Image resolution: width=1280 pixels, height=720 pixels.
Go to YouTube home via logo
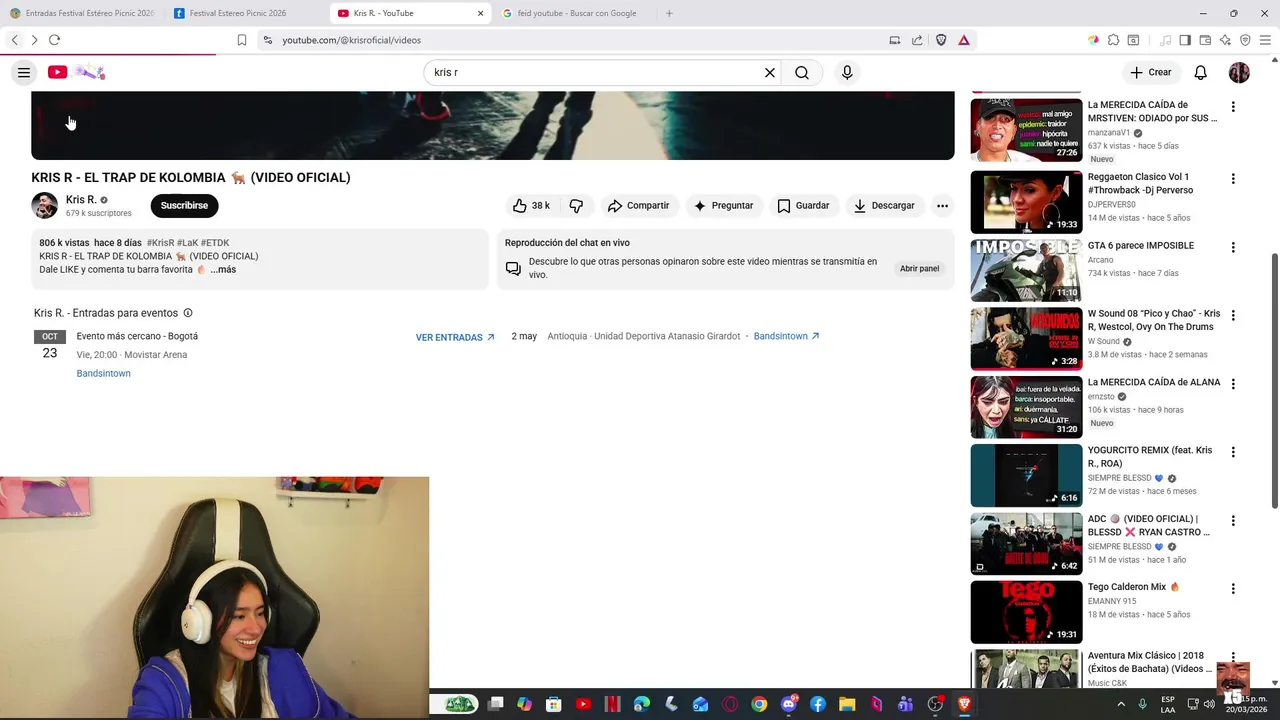pyautogui.click(x=76, y=72)
